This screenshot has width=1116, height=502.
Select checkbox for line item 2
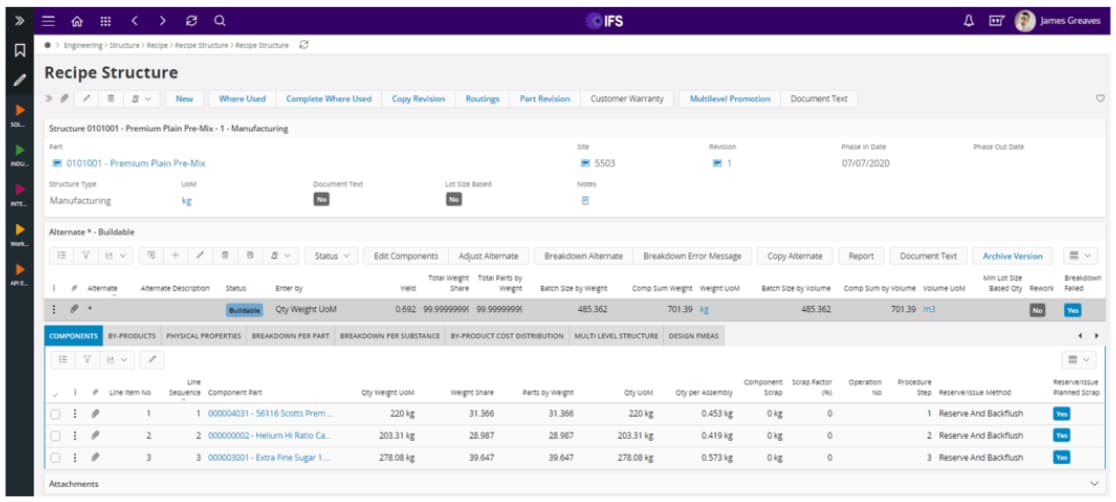coord(56,435)
